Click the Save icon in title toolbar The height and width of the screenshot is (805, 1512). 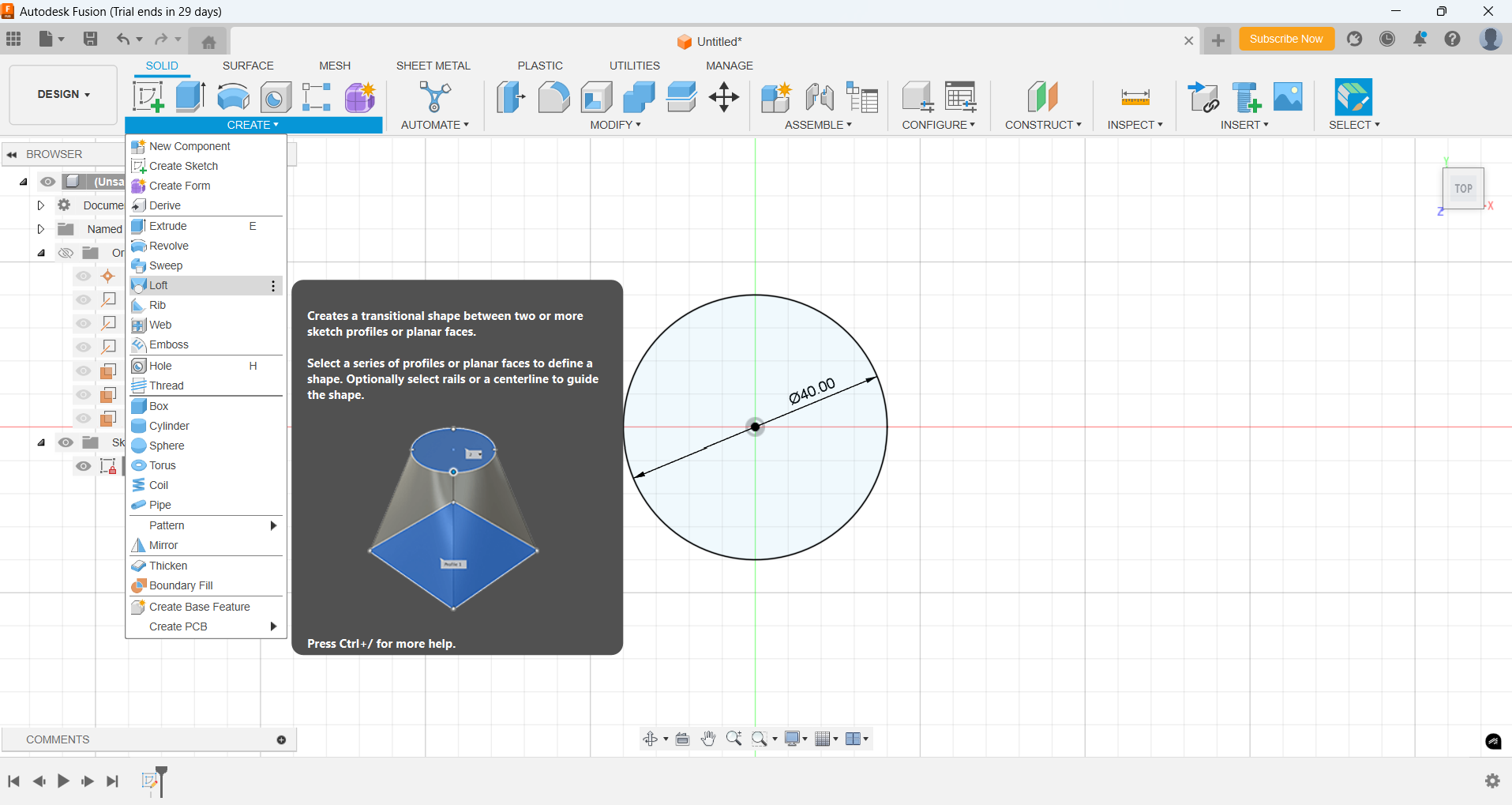point(90,39)
